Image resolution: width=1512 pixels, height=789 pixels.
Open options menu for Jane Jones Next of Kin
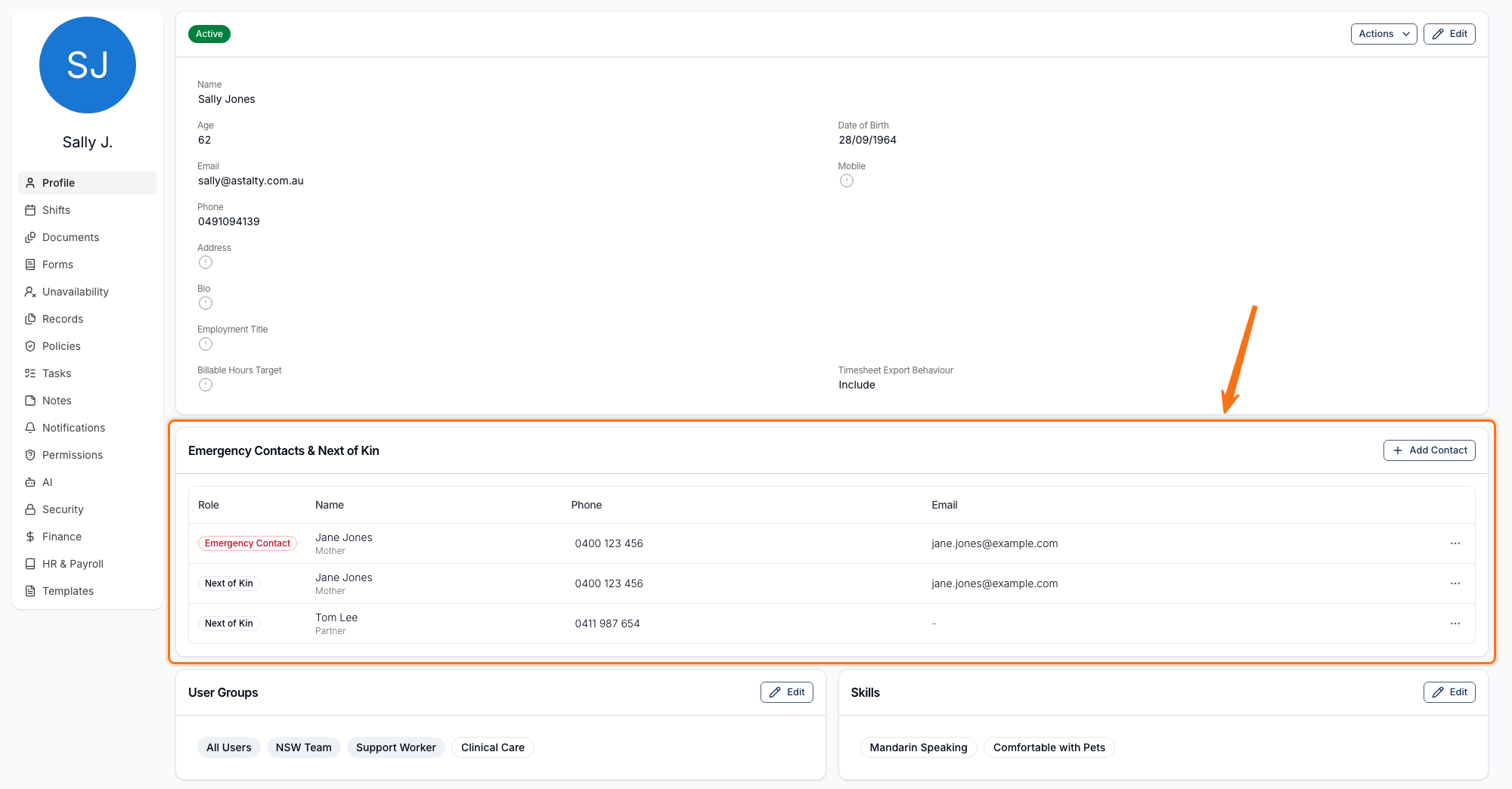tap(1455, 583)
